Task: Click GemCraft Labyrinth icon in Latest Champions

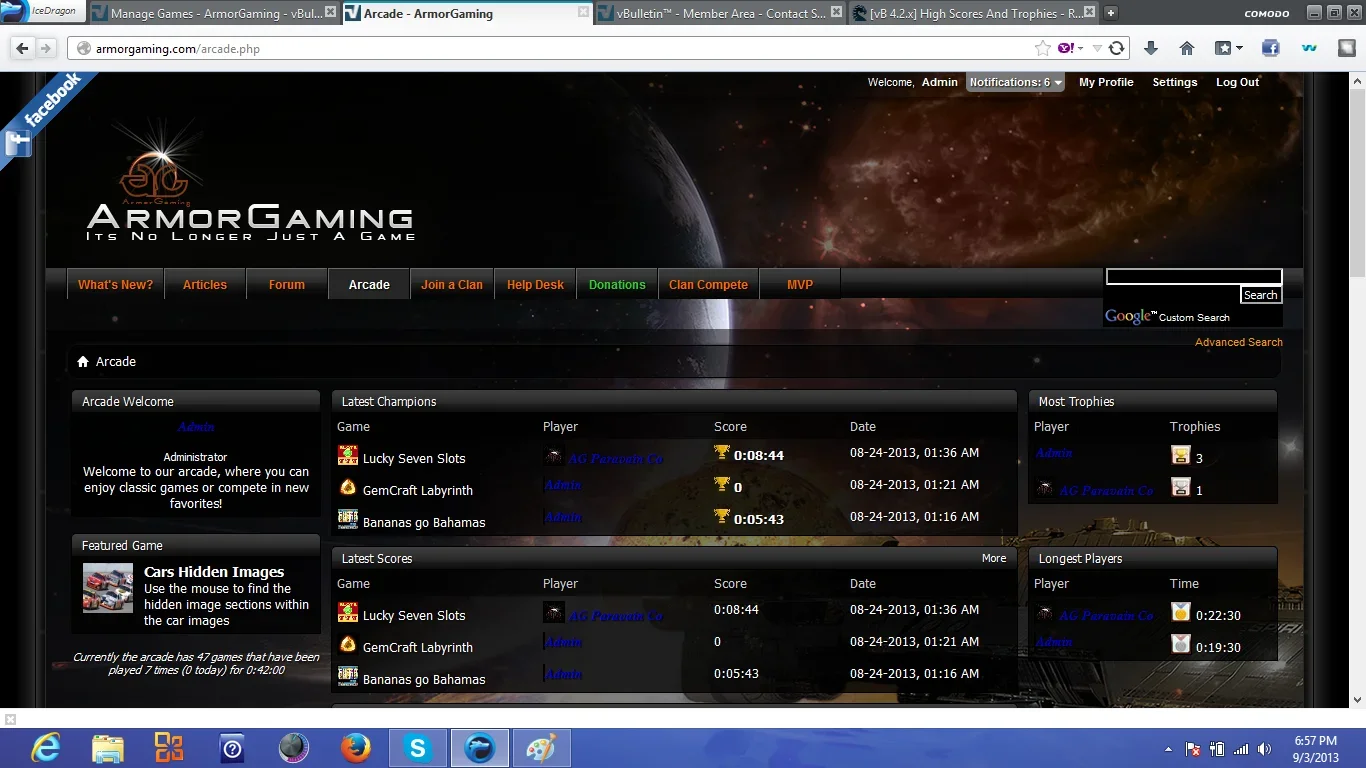Action: click(x=348, y=488)
